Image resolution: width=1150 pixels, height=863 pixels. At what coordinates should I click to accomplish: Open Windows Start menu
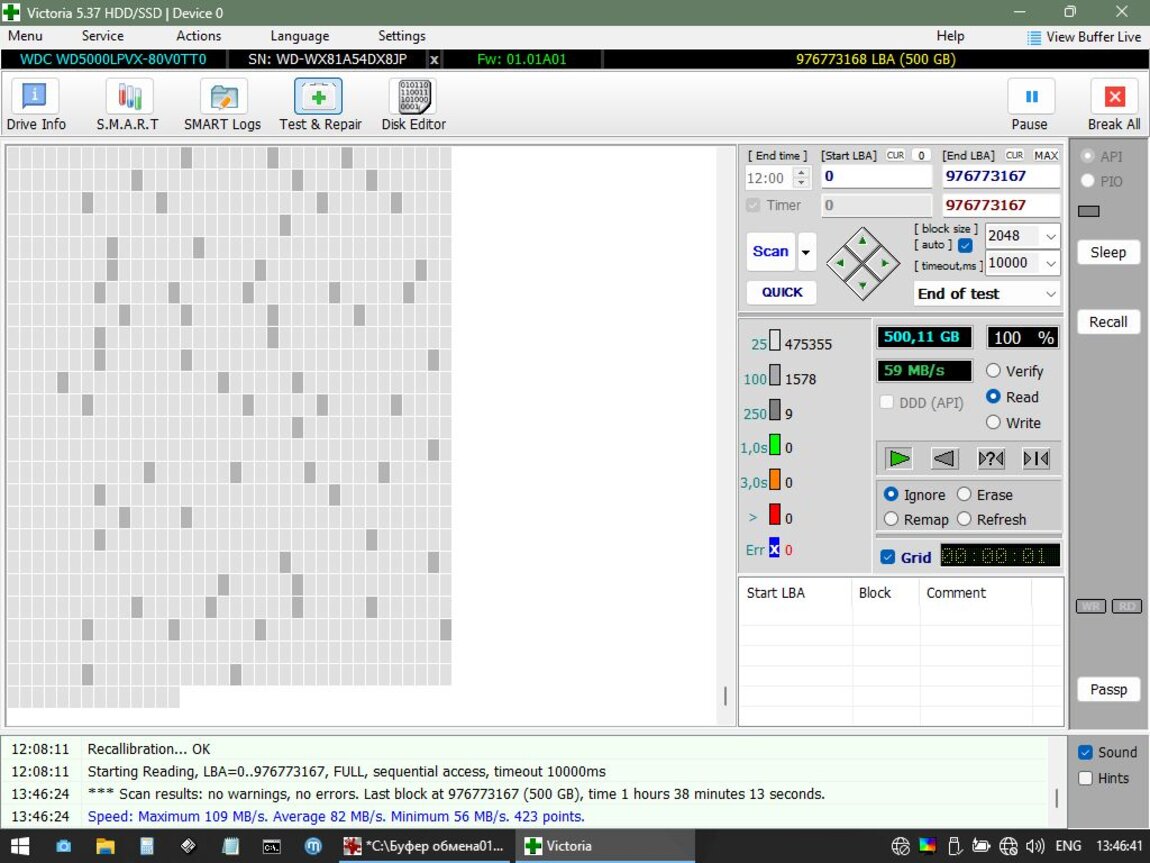pos(20,846)
